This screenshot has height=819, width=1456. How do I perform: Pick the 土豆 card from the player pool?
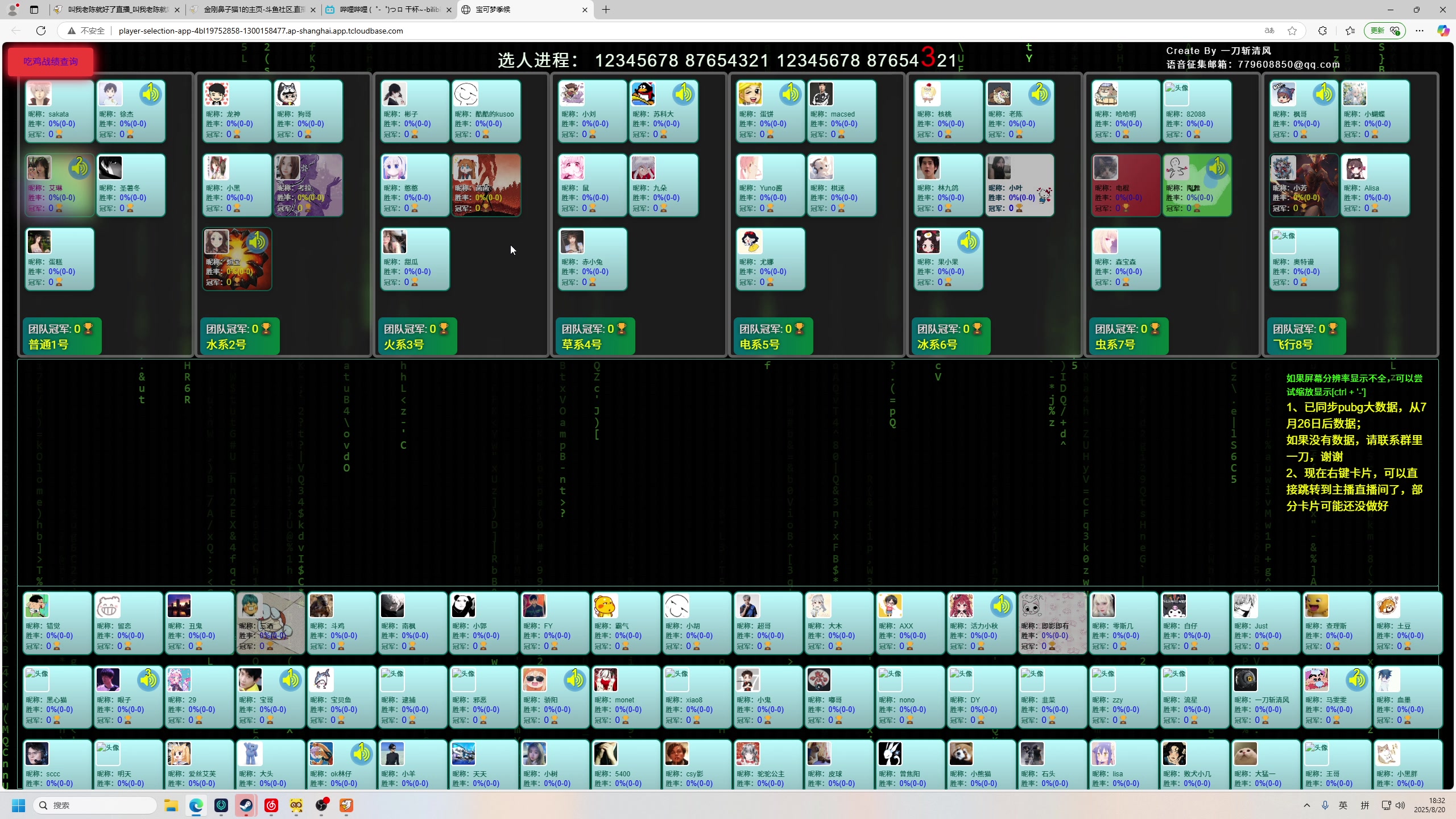[1408, 623]
